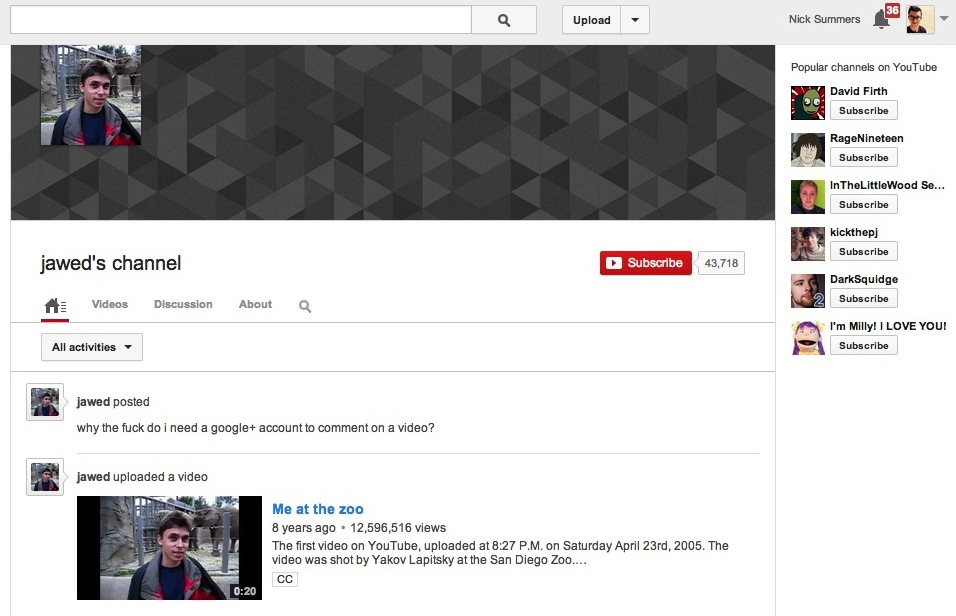
Task: Click the search magnifier button
Action: tap(504, 20)
